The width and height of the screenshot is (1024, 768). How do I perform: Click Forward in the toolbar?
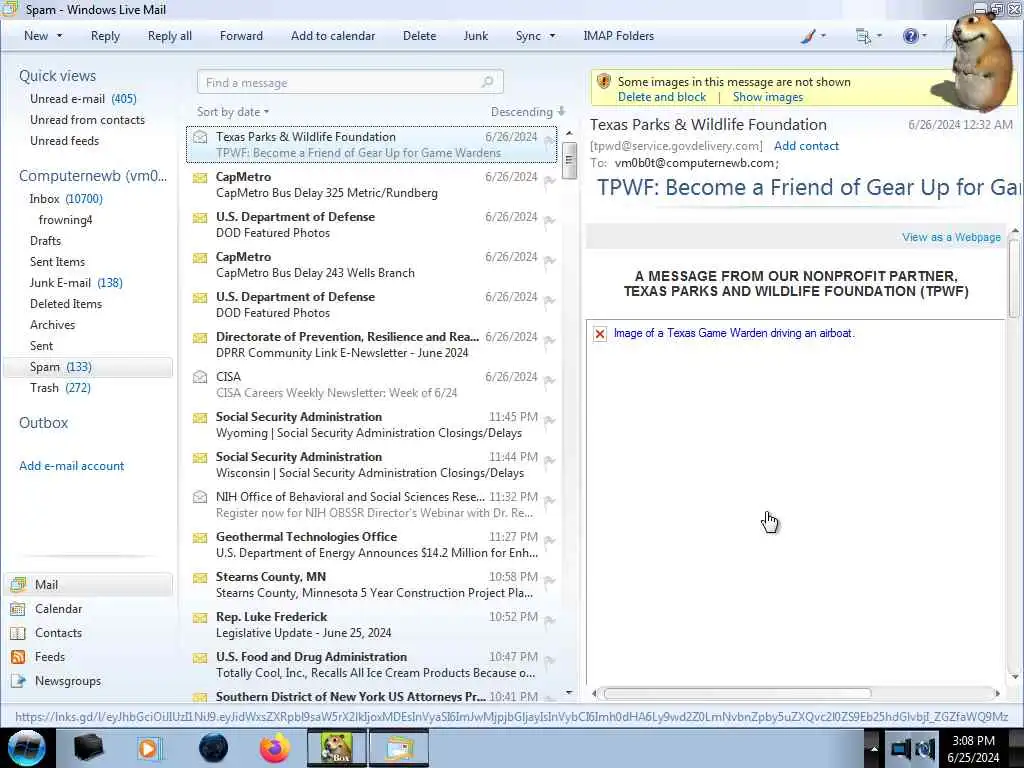click(241, 36)
